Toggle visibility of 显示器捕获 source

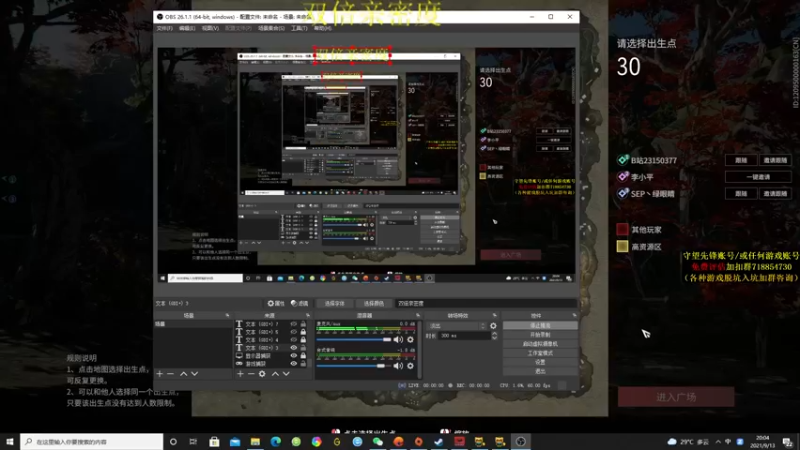point(293,356)
